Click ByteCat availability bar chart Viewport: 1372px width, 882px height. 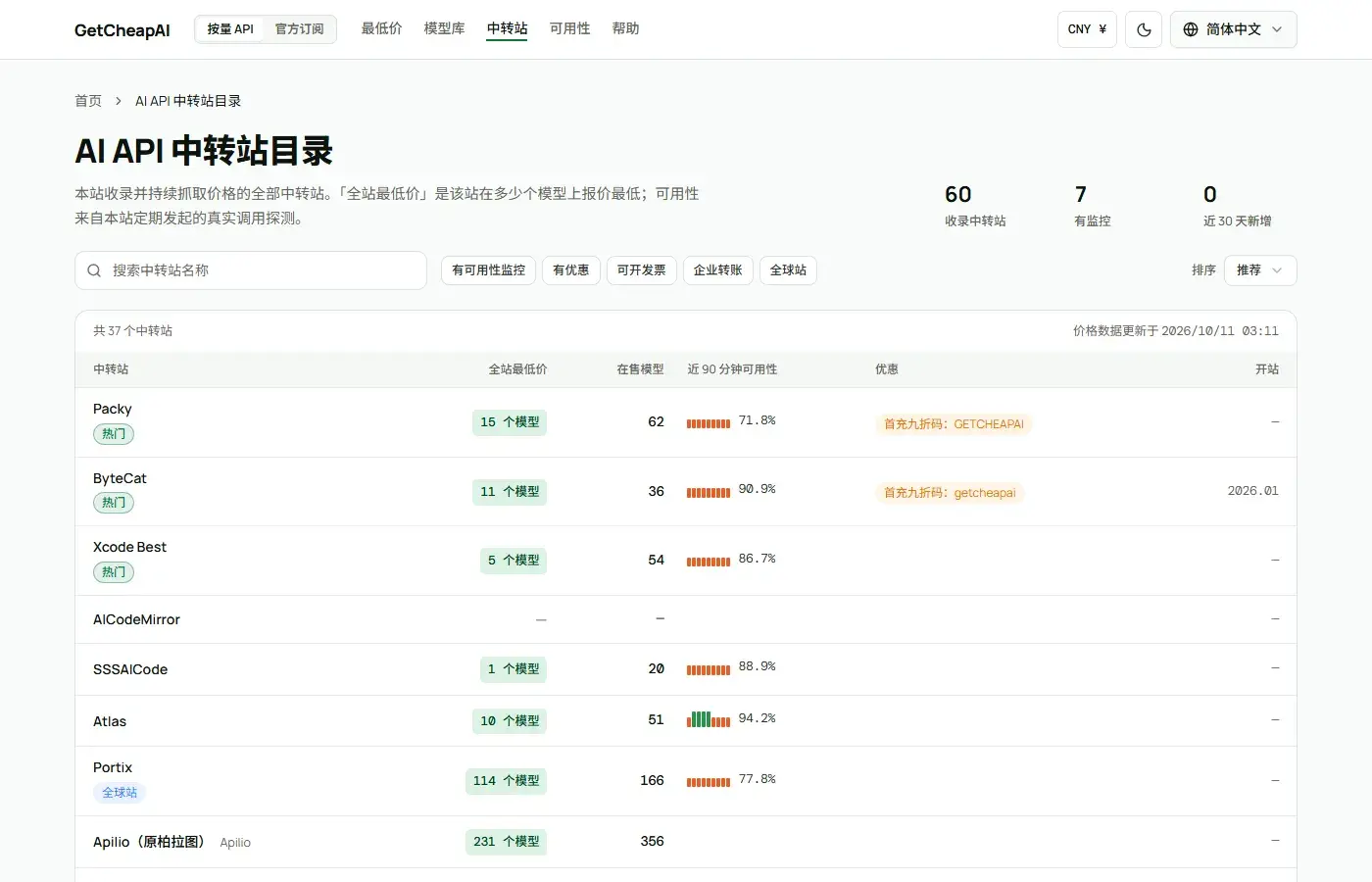(709, 492)
